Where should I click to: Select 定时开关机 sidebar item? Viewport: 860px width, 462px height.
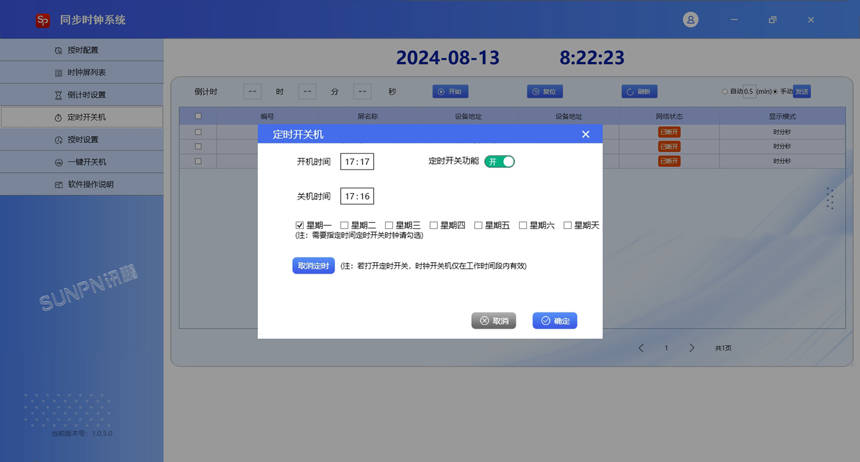tap(82, 117)
